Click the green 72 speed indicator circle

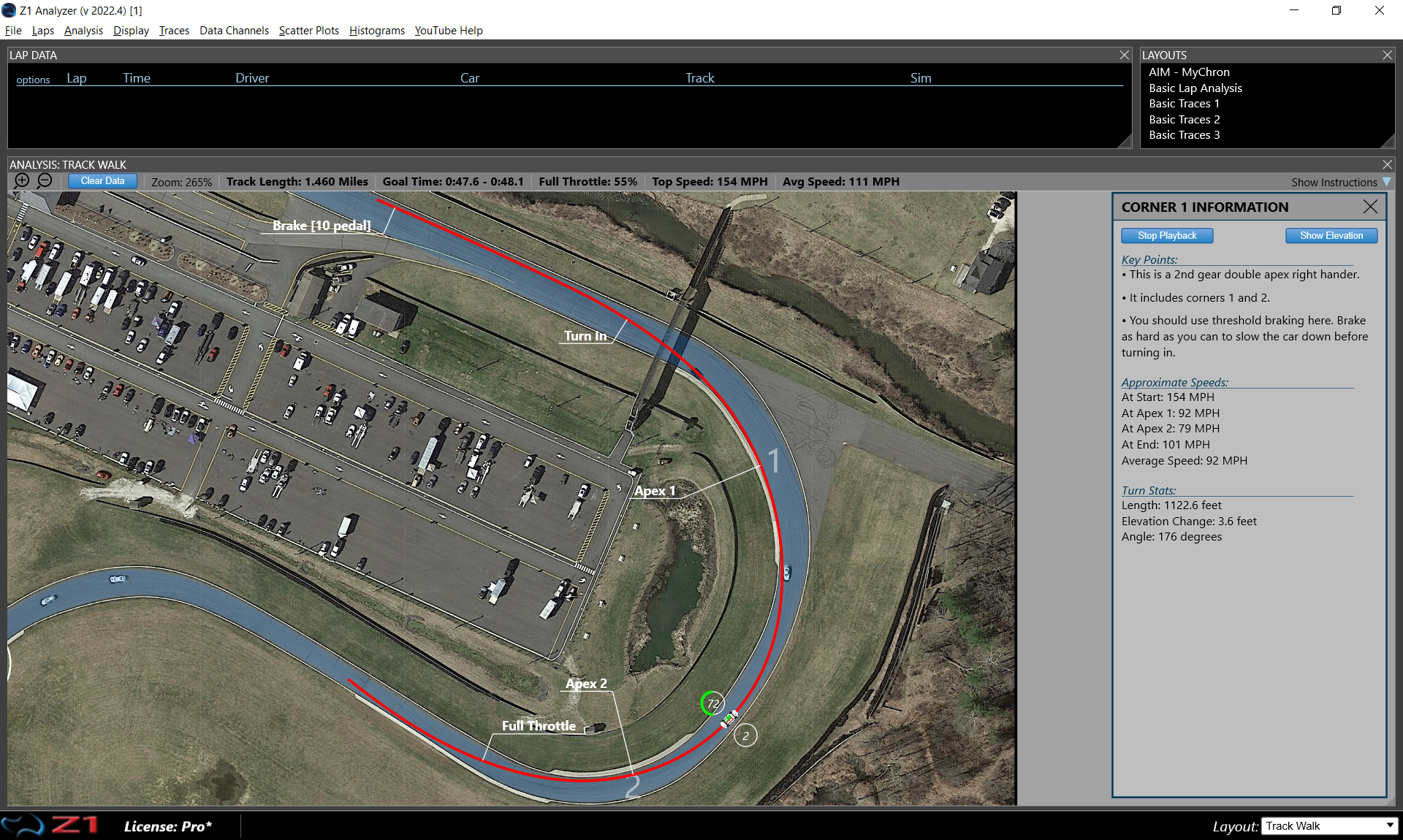712,703
